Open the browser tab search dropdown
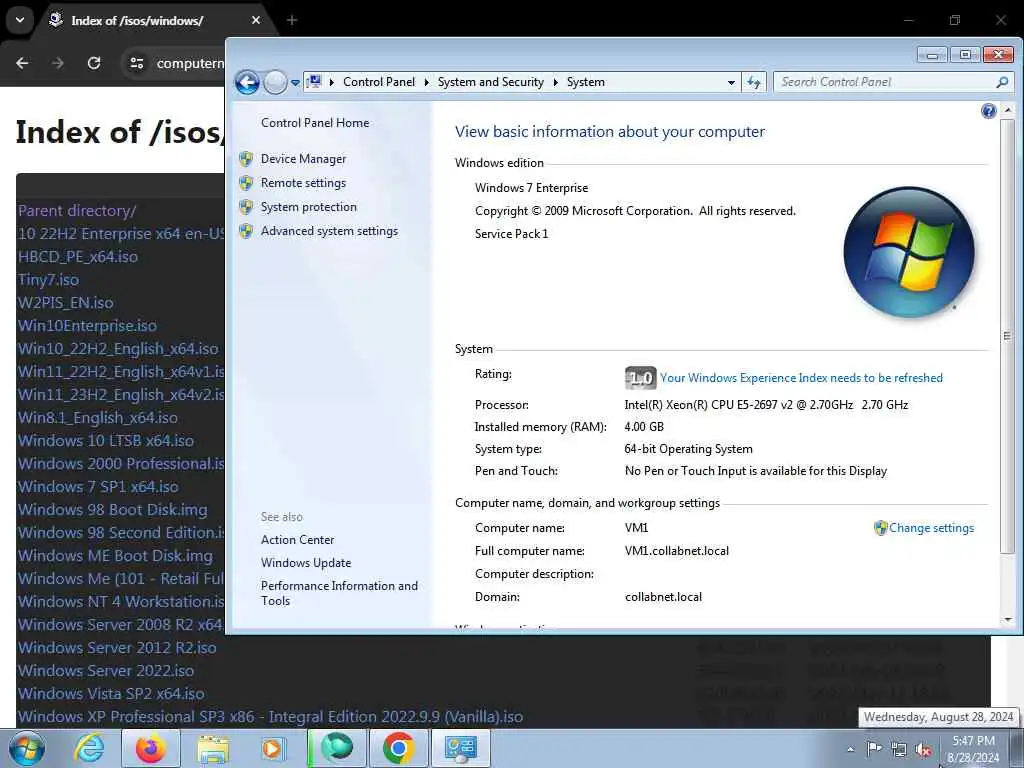Viewport: 1024px width, 768px height. click(x=20, y=20)
